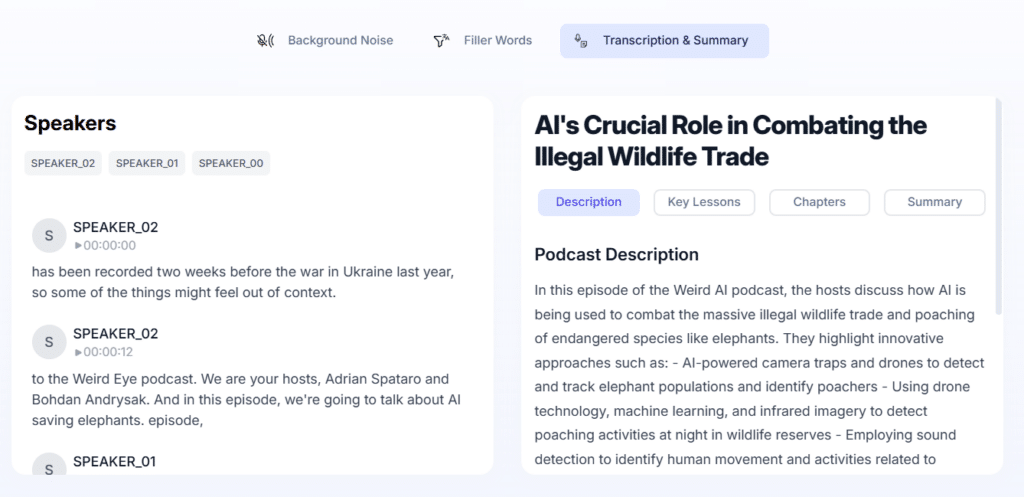Click the Weird Eye podcast transcript text
The height and width of the screenshot is (497, 1024).
tap(249, 400)
